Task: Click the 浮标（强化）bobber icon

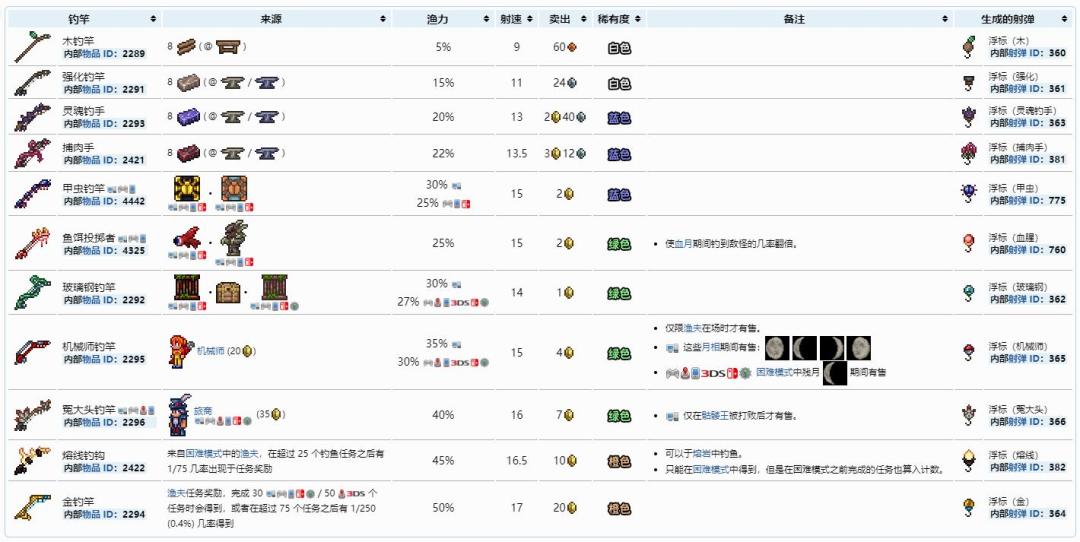Action: [969, 83]
